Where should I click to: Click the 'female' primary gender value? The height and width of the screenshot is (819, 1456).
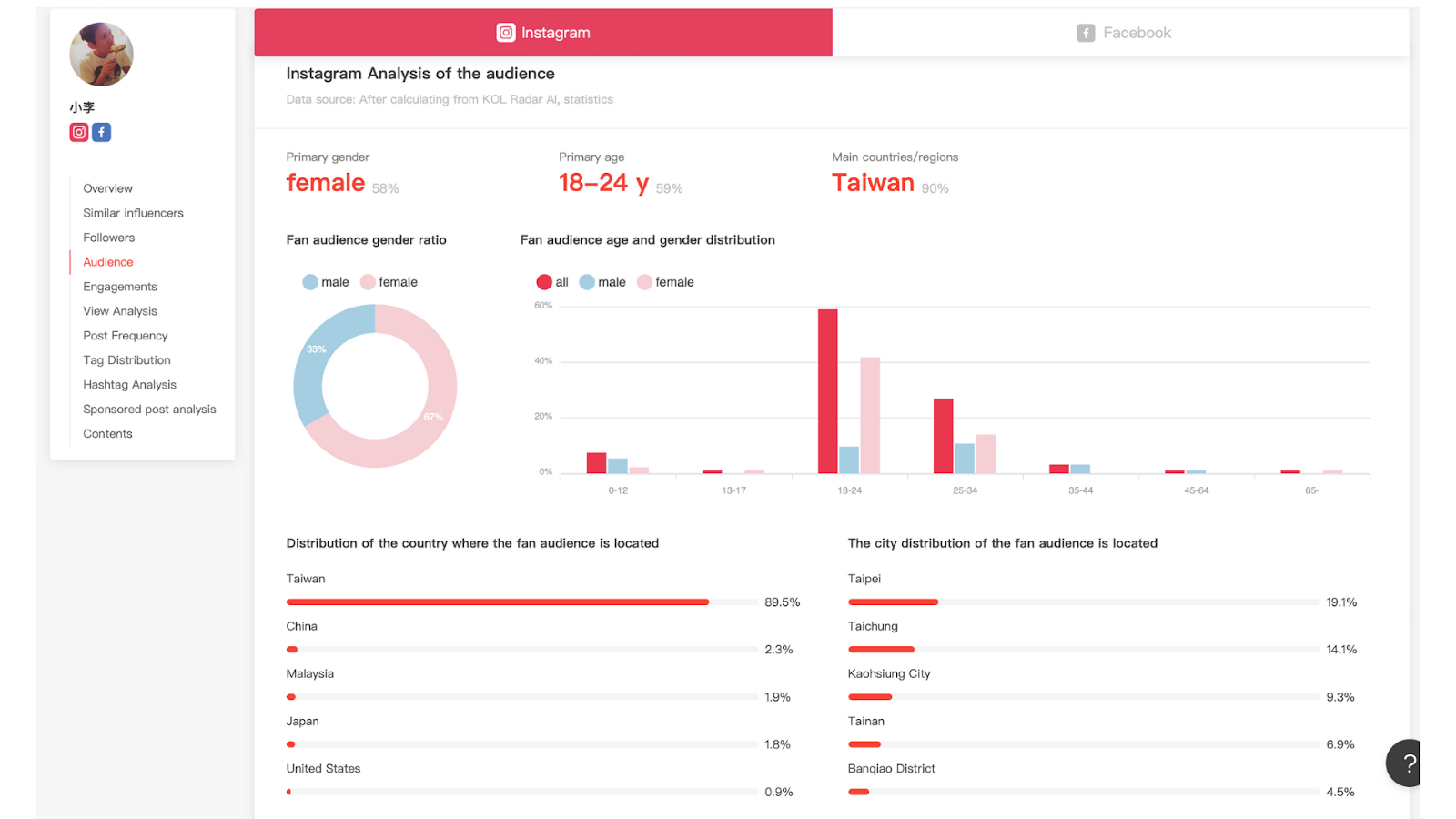point(326,183)
